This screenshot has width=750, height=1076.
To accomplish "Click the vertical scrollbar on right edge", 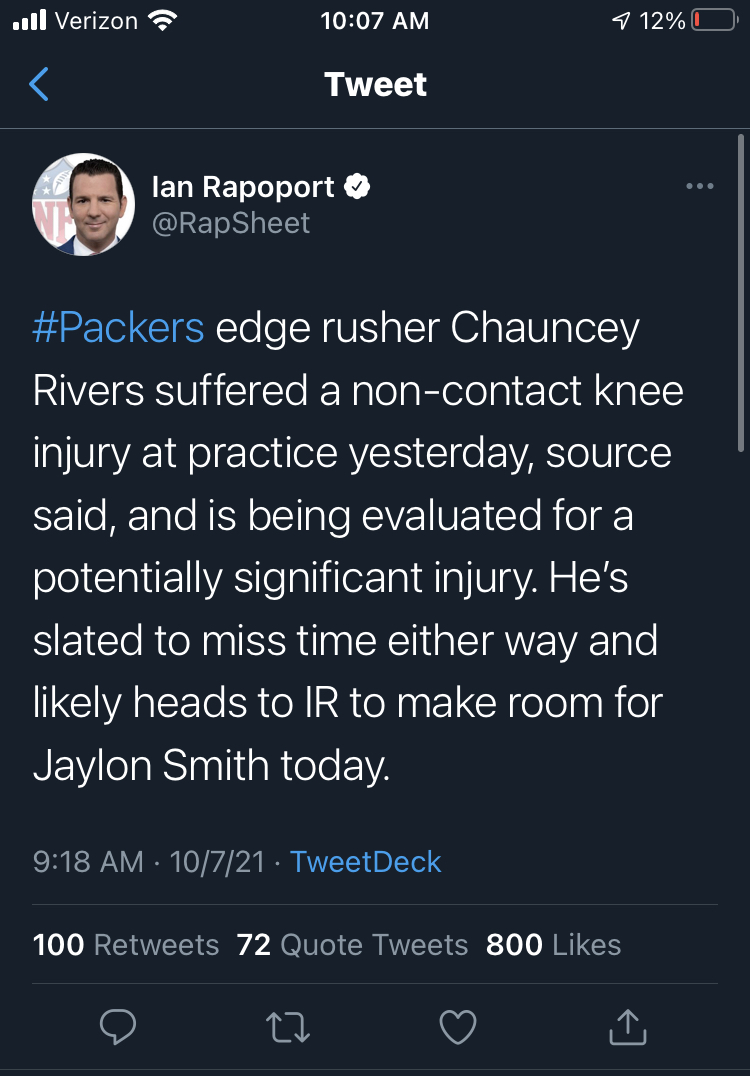I will point(740,293).
